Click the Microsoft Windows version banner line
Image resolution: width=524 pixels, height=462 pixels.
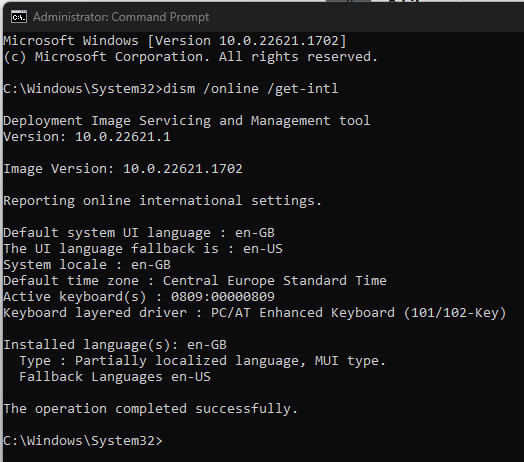coord(175,41)
